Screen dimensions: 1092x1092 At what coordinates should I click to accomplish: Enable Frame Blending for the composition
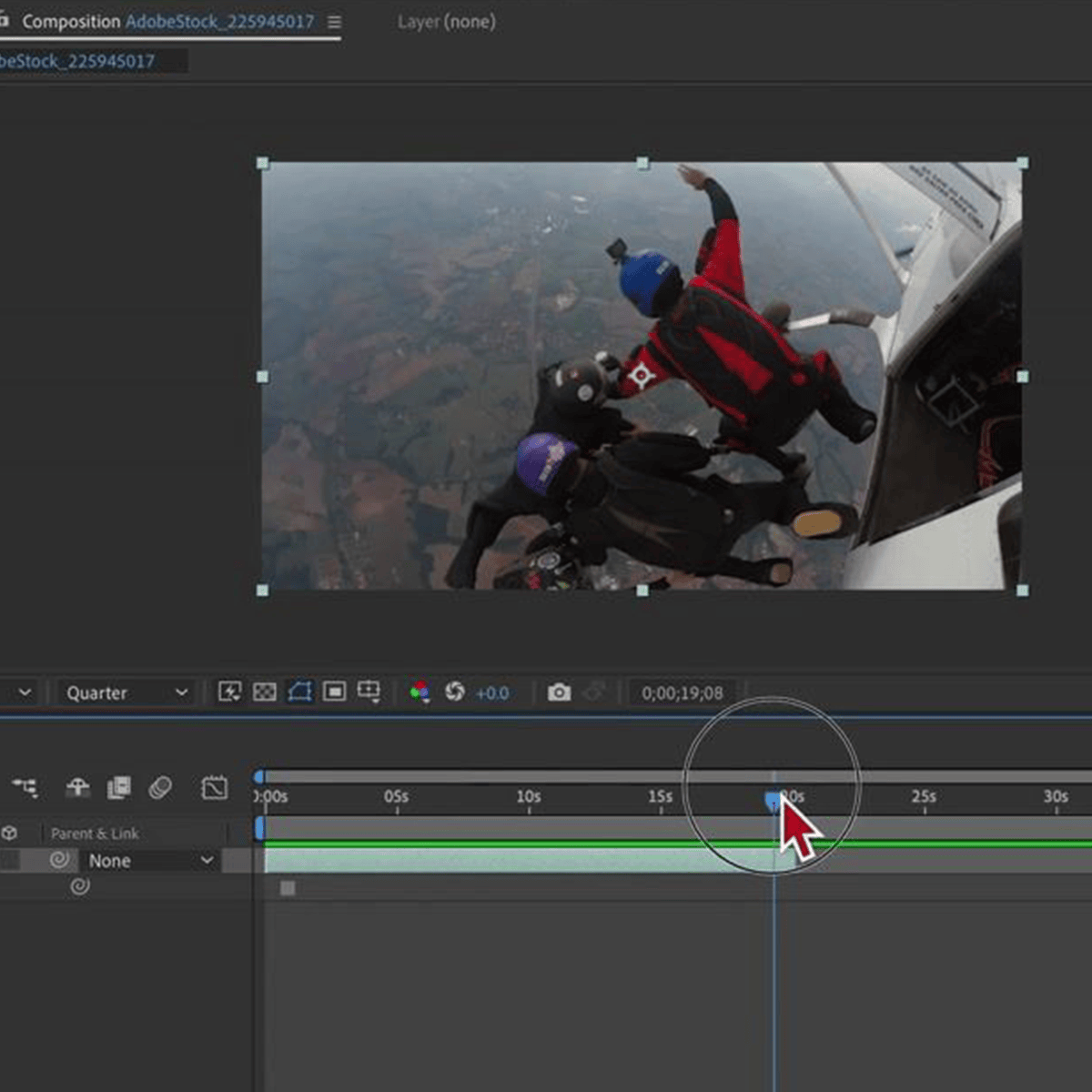pos(118,787)
